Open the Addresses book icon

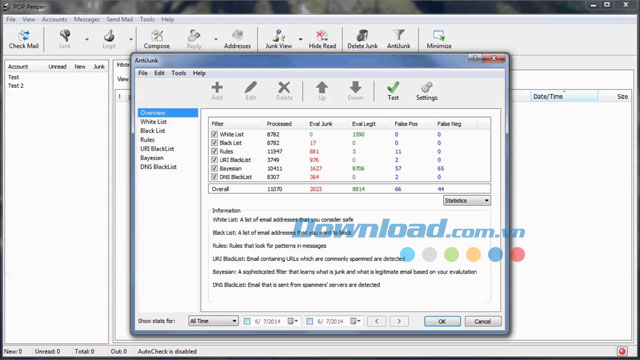[x=237, y=36]
